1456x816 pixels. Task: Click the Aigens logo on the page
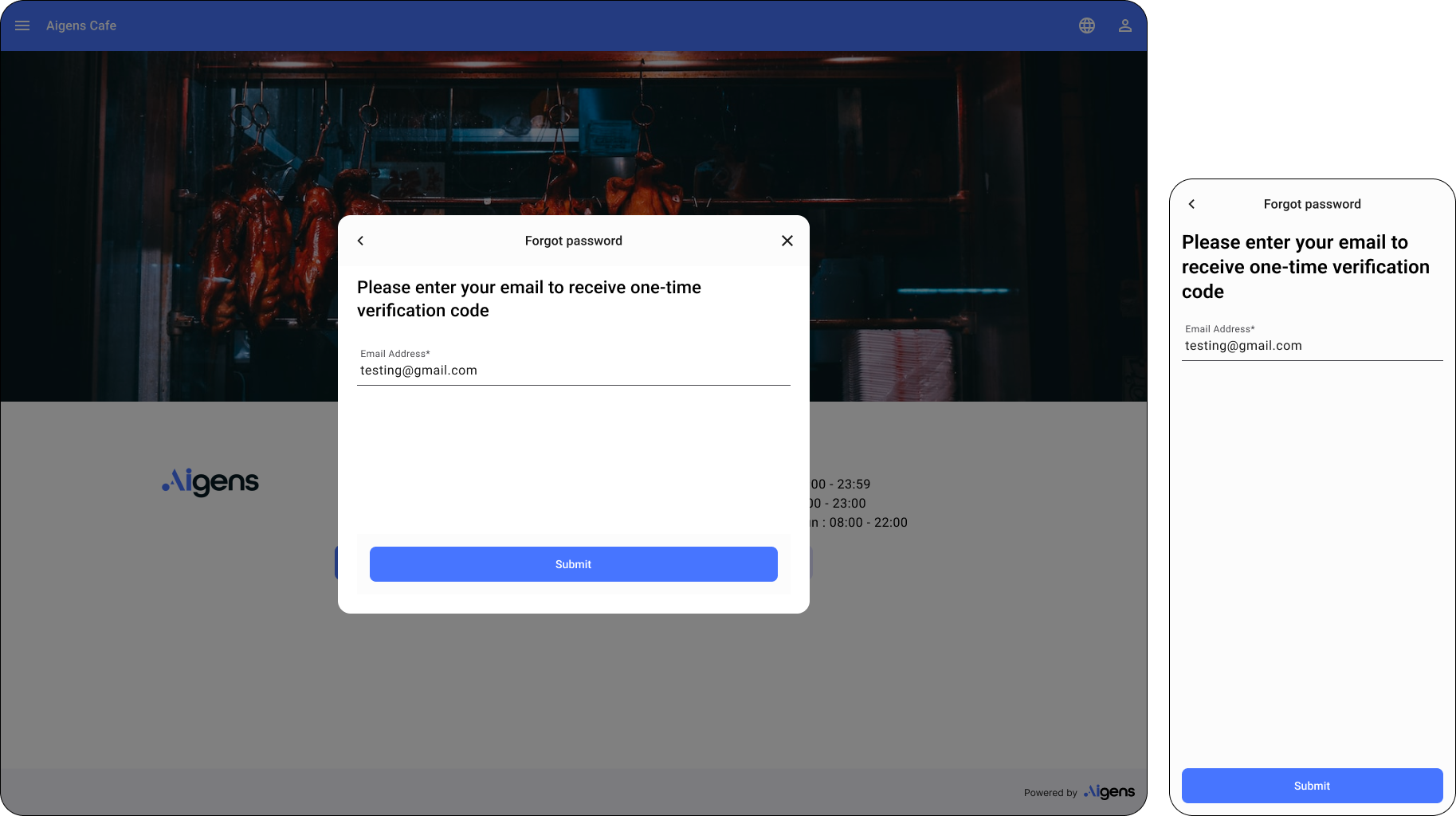tap(210, 482)
